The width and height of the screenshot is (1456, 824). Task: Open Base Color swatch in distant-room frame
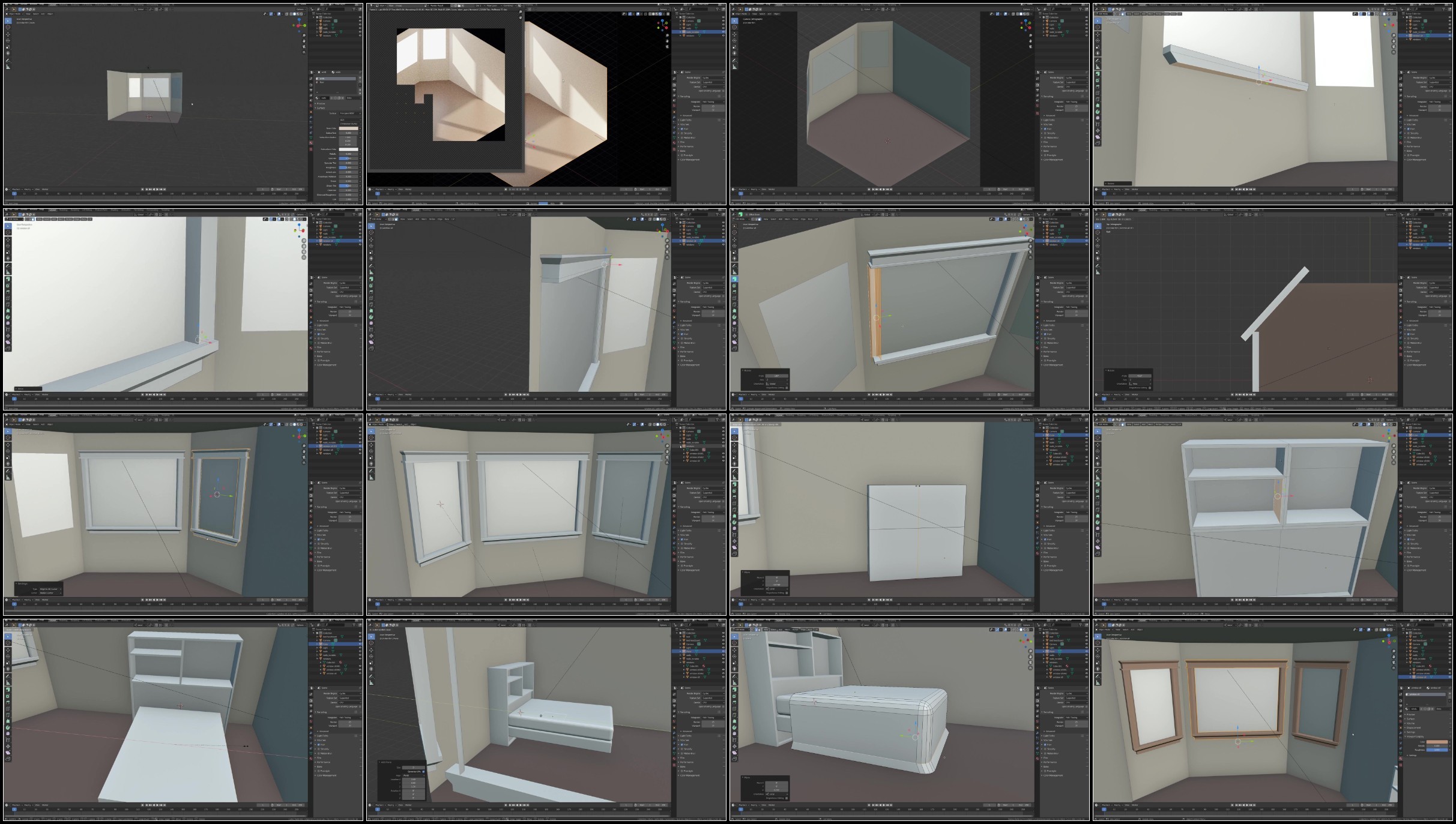(x=349, y=128)
